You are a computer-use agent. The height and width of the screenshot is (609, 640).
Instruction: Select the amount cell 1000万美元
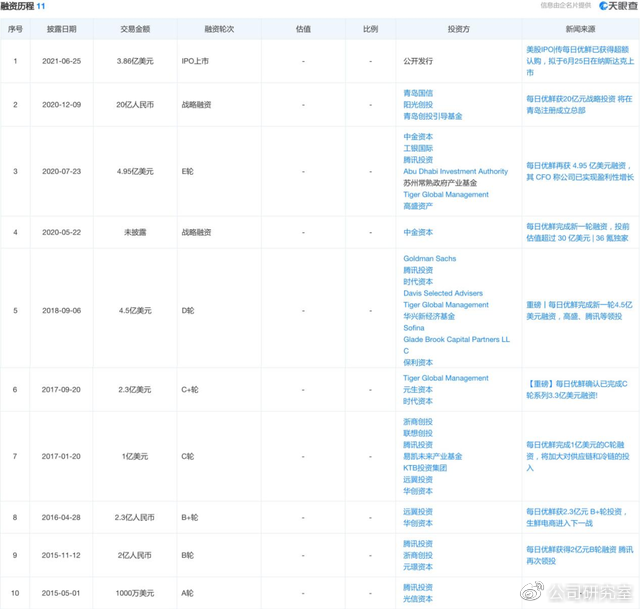[x=135, y=593]
